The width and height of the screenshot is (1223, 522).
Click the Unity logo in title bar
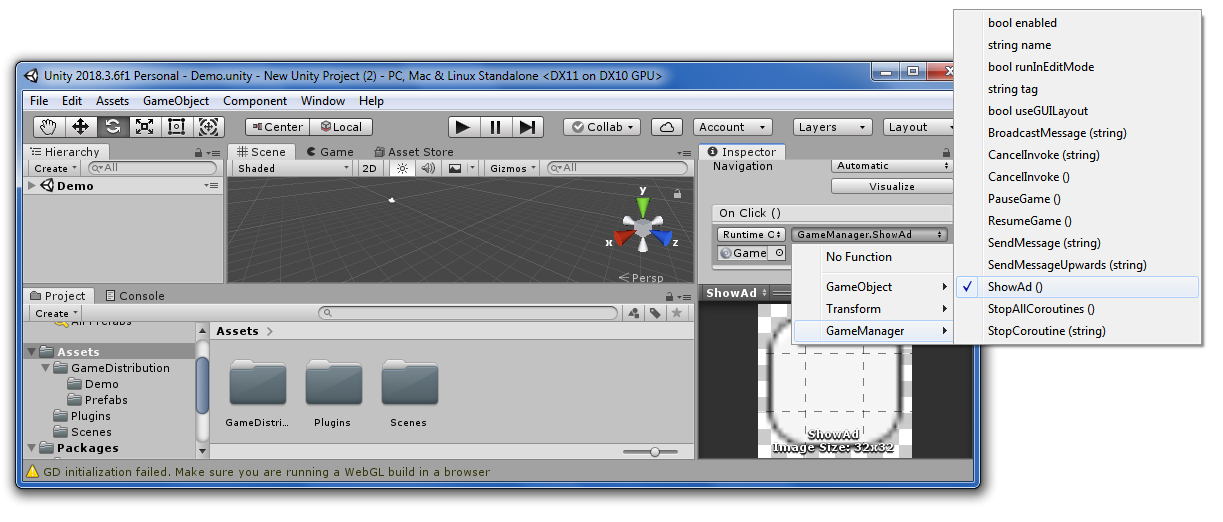31,76
